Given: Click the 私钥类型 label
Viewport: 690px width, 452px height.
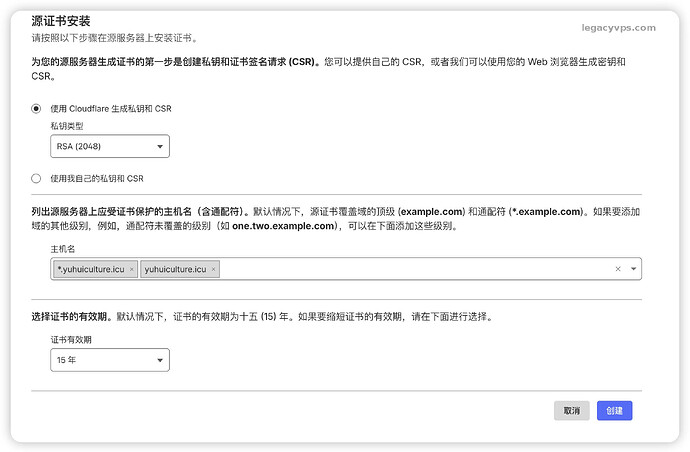Looking at the screenshot, I should point(67,126).
